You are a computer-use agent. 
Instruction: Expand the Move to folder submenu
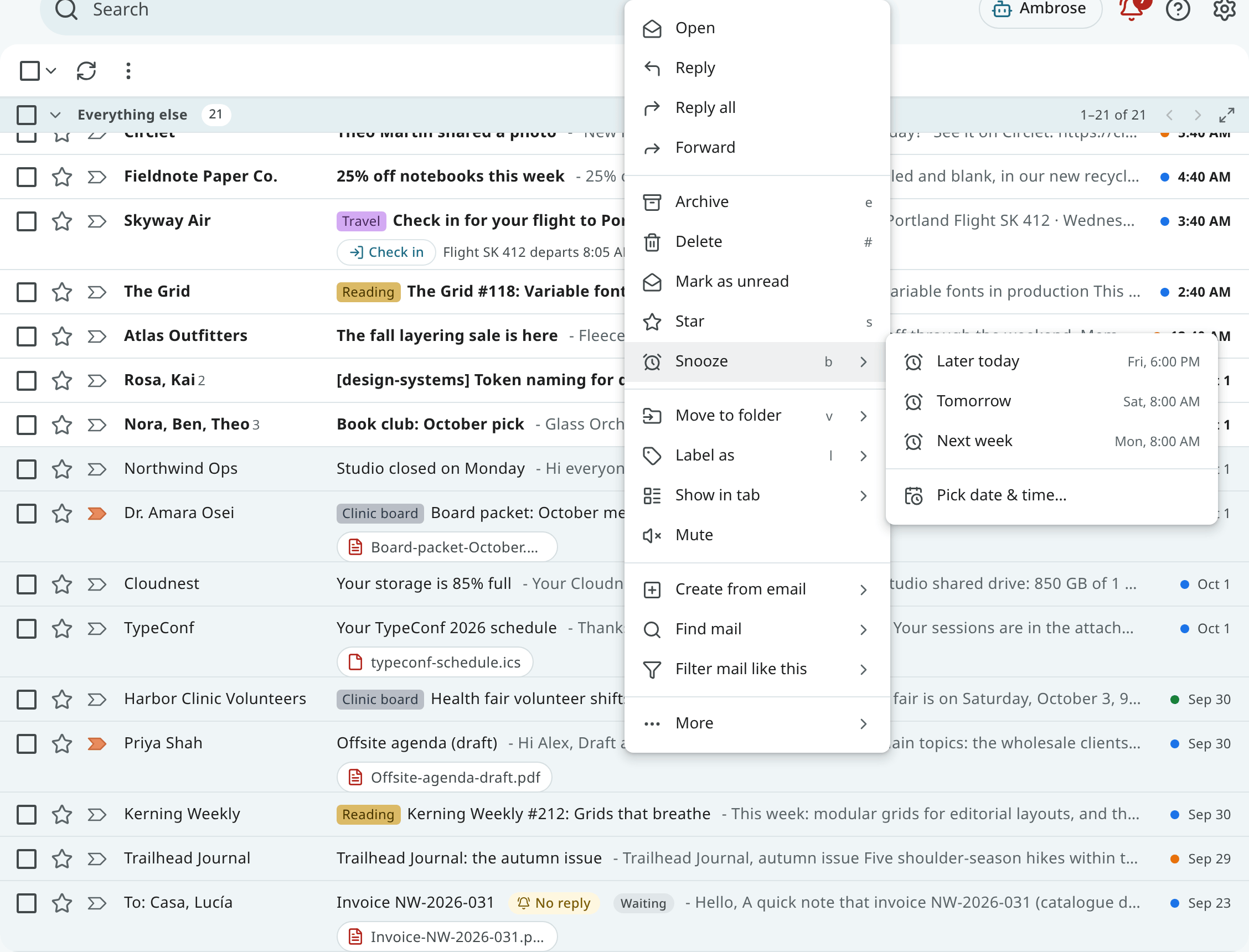(x=756, y=416)
